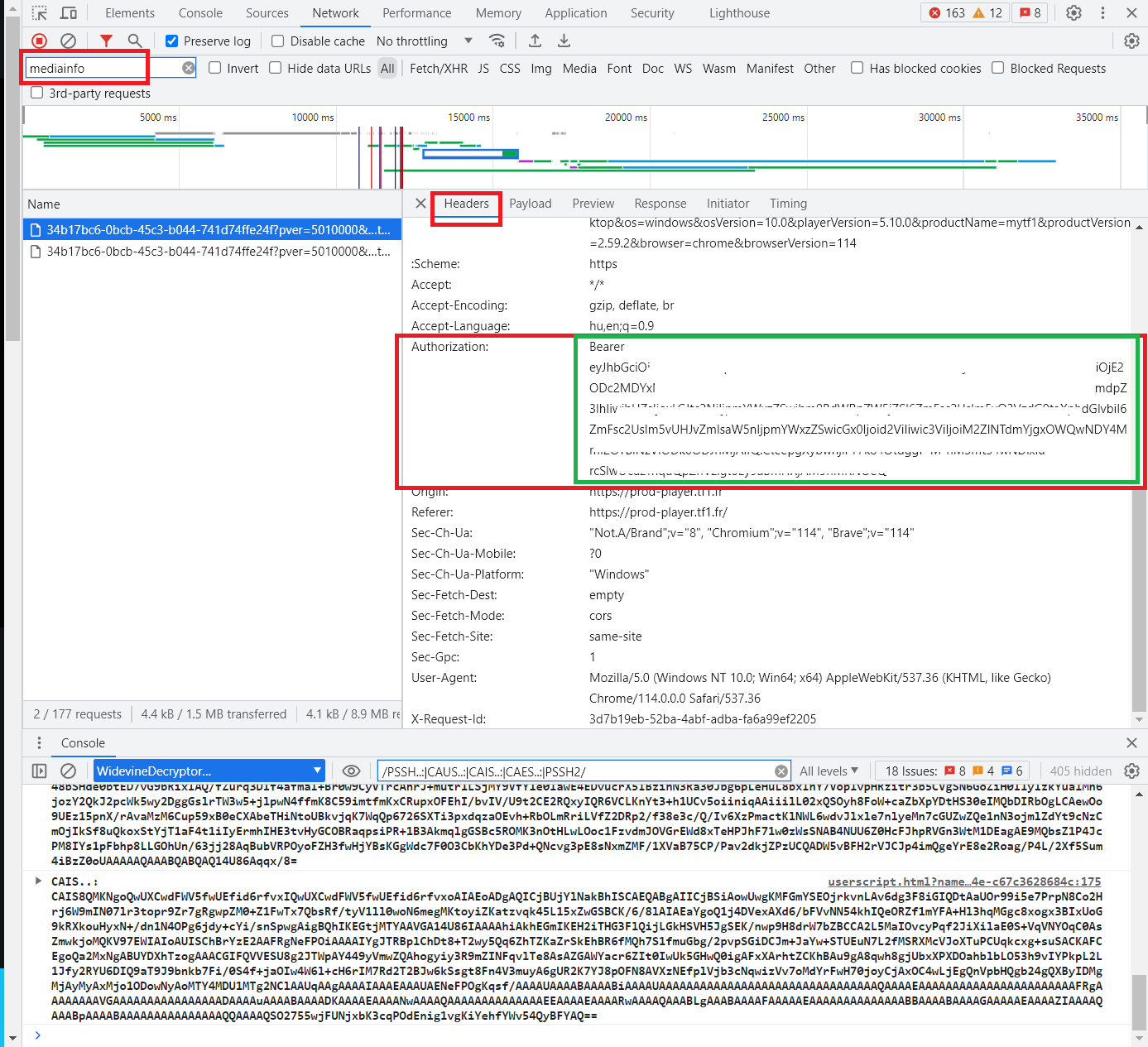Screen dimensions: 1148x1047
Task: Uncheck the Preserve log checkbox
Action: [x=172, y=41]
